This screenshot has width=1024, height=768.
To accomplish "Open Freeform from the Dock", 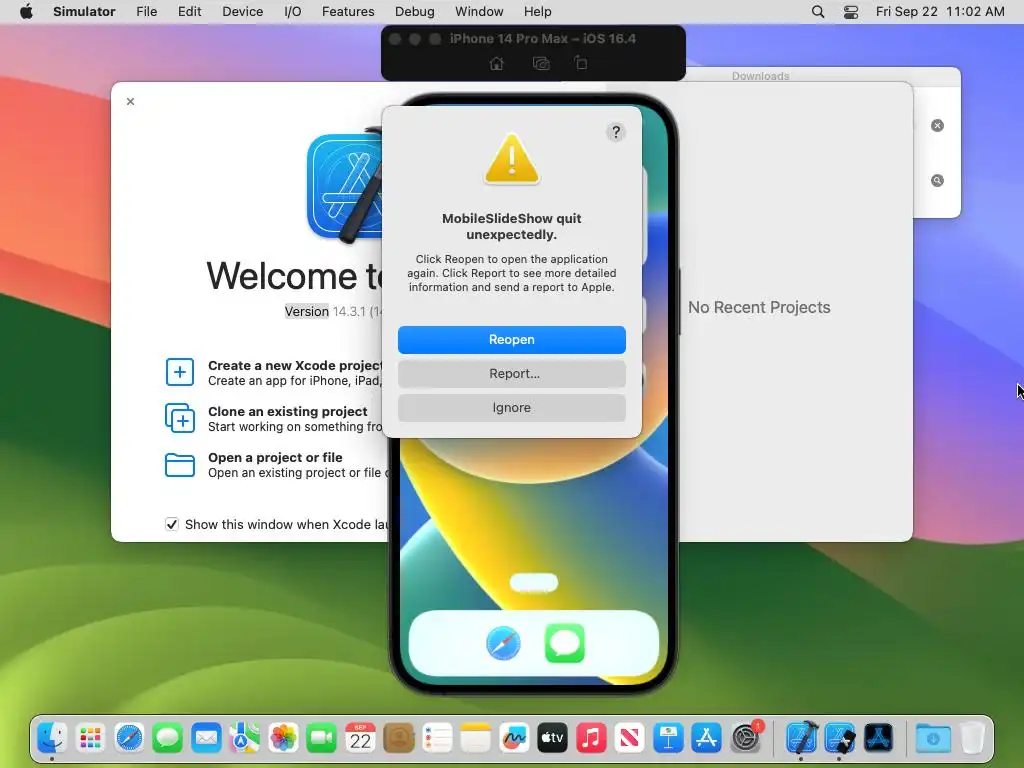I will (514, 738).
